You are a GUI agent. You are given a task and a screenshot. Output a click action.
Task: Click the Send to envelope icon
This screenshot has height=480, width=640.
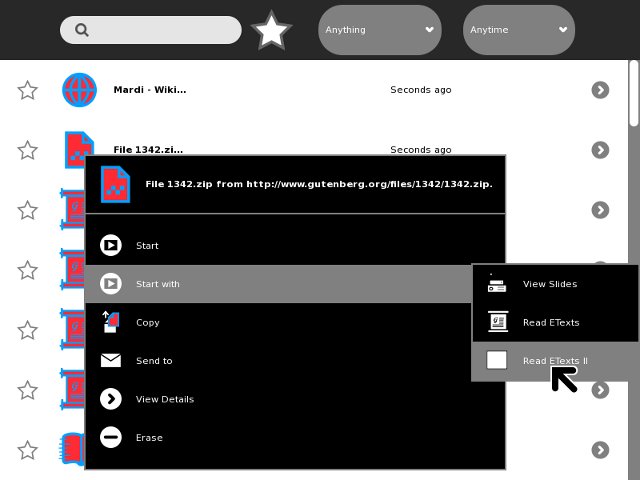pyautogui.click(x=111, y=361)
